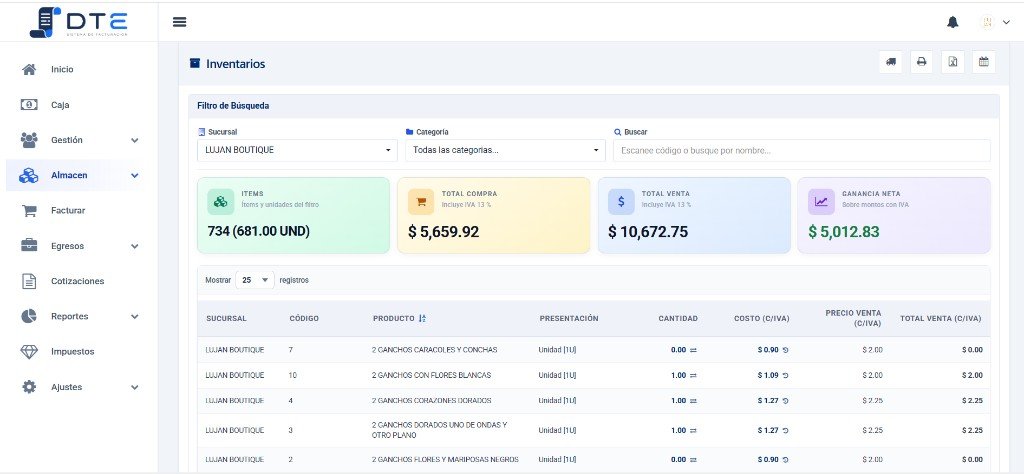Click code 7 in the CÓDIGO column
This screenshot has height=474, width=1024.
pos(291,350)
